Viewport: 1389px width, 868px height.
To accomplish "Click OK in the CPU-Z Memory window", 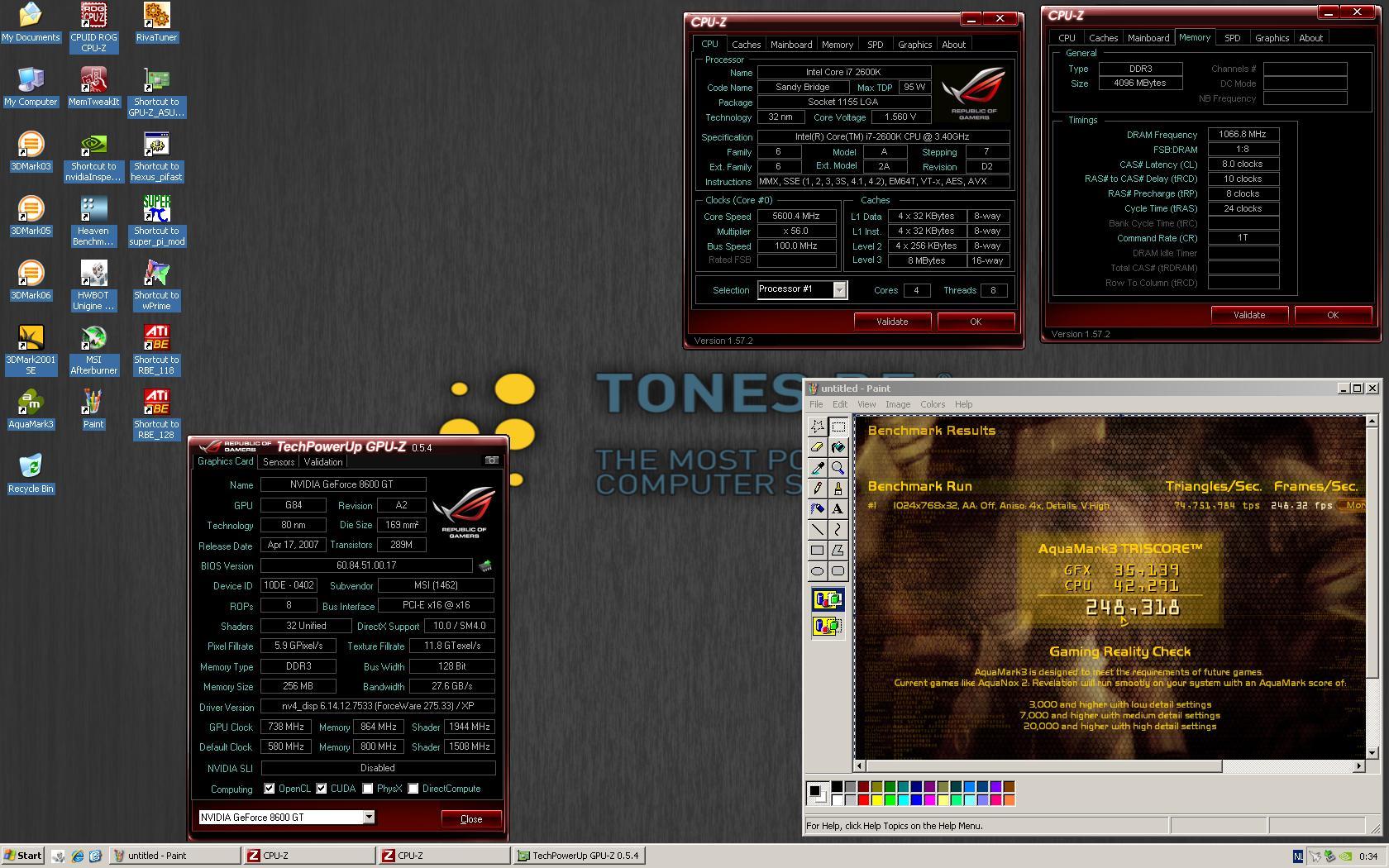I will tap(1333, 315).
